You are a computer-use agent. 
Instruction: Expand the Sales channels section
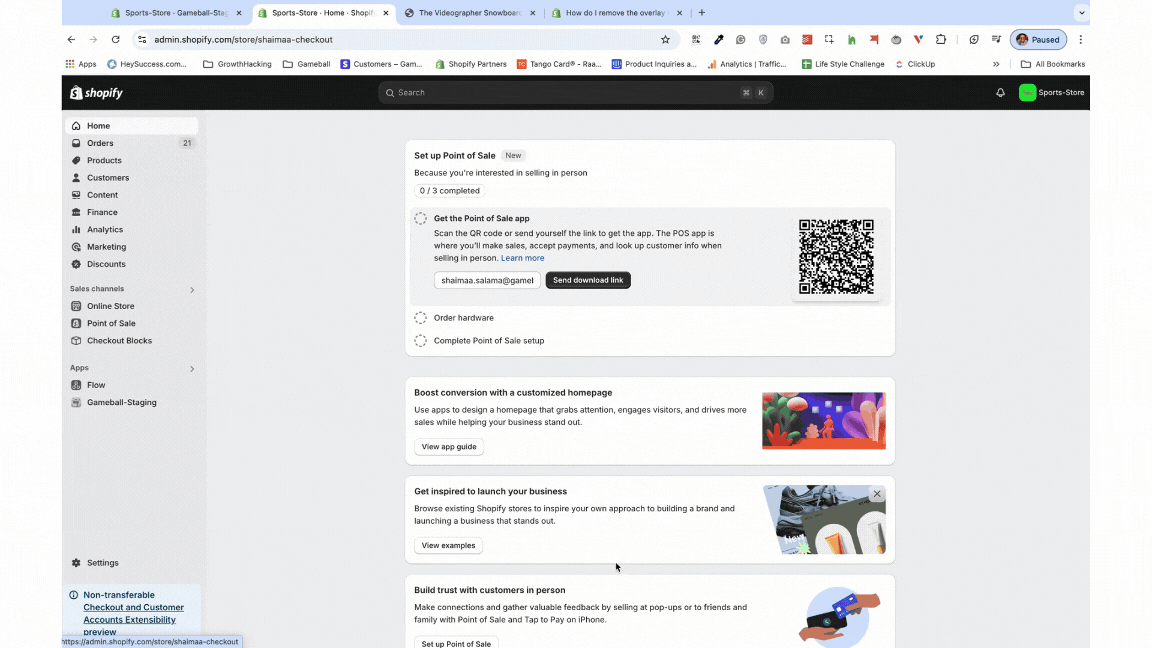pyautogui.click(x=191, y=289)
